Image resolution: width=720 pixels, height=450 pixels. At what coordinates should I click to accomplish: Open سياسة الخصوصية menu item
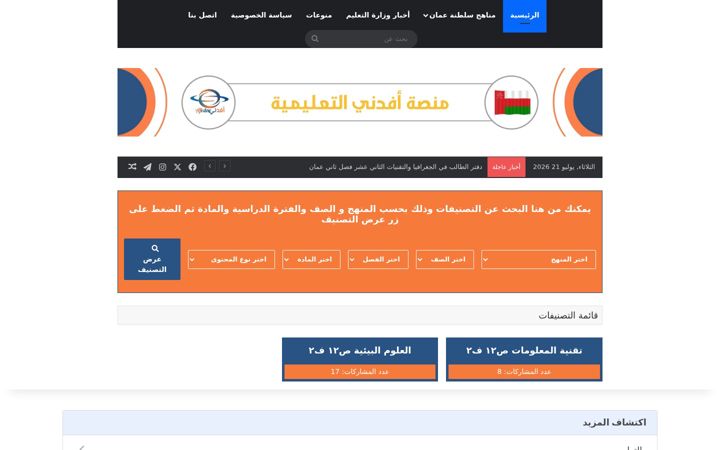pyautogui.click(x=261, y=15)
